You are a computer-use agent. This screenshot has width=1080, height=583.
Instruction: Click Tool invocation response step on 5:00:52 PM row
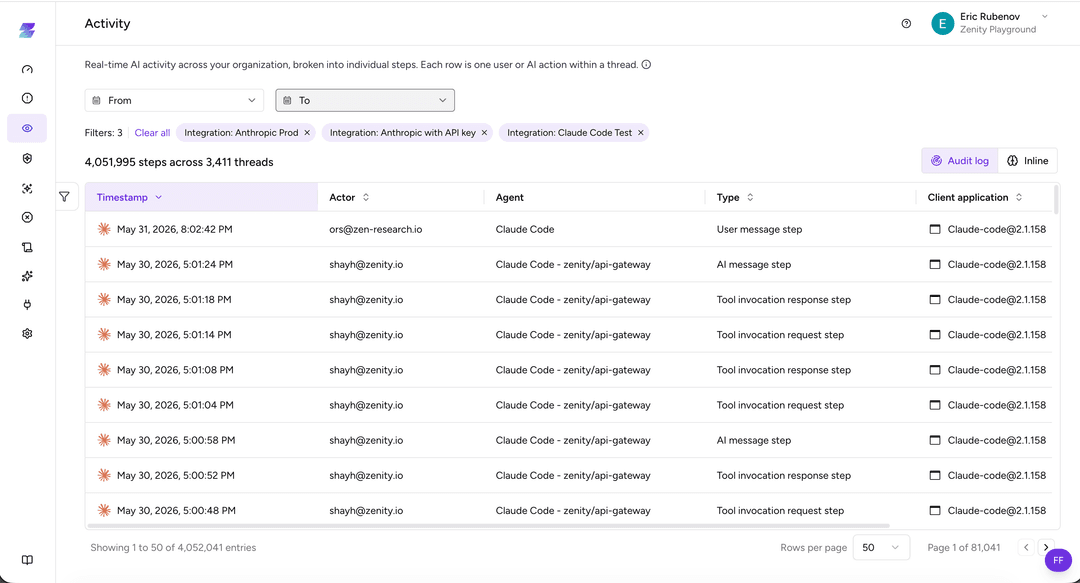click(x=783, y=475)
